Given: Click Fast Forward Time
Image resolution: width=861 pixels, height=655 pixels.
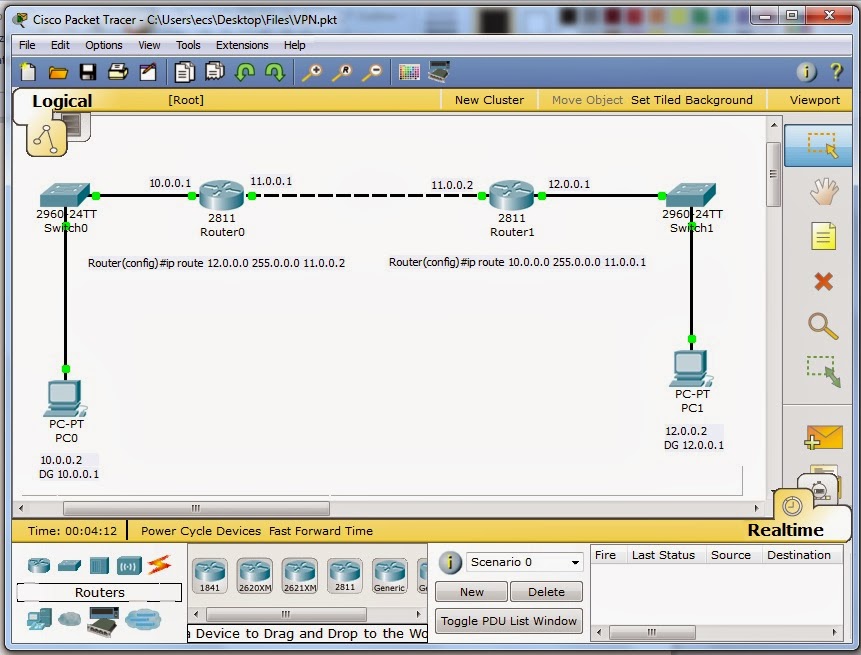Looking at the screenshot, I should [321, 531].
